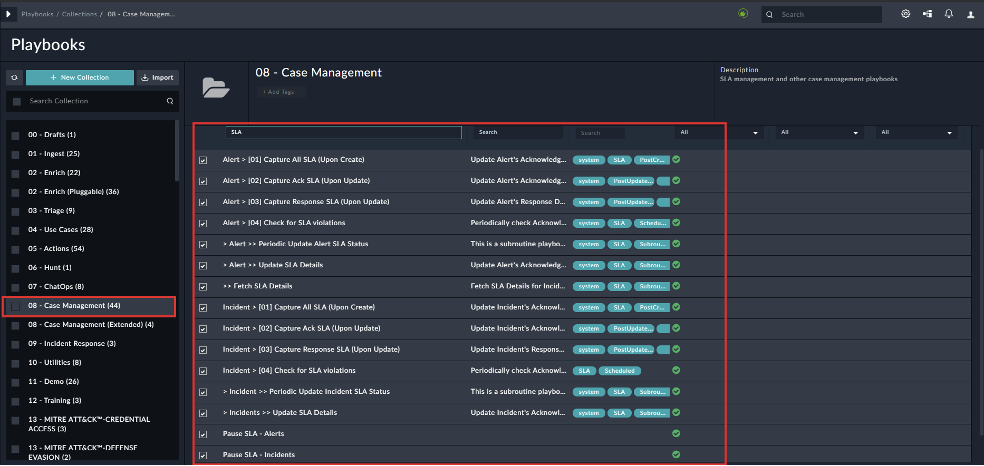Open the user profile icon

(x=970, y=14)
